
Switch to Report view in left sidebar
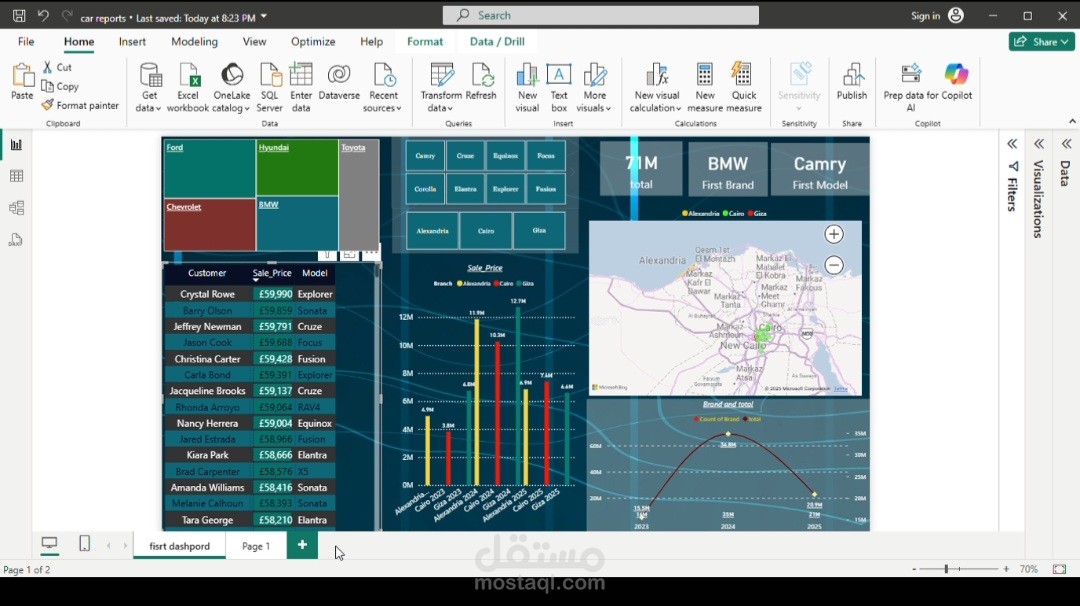[17, 145]
